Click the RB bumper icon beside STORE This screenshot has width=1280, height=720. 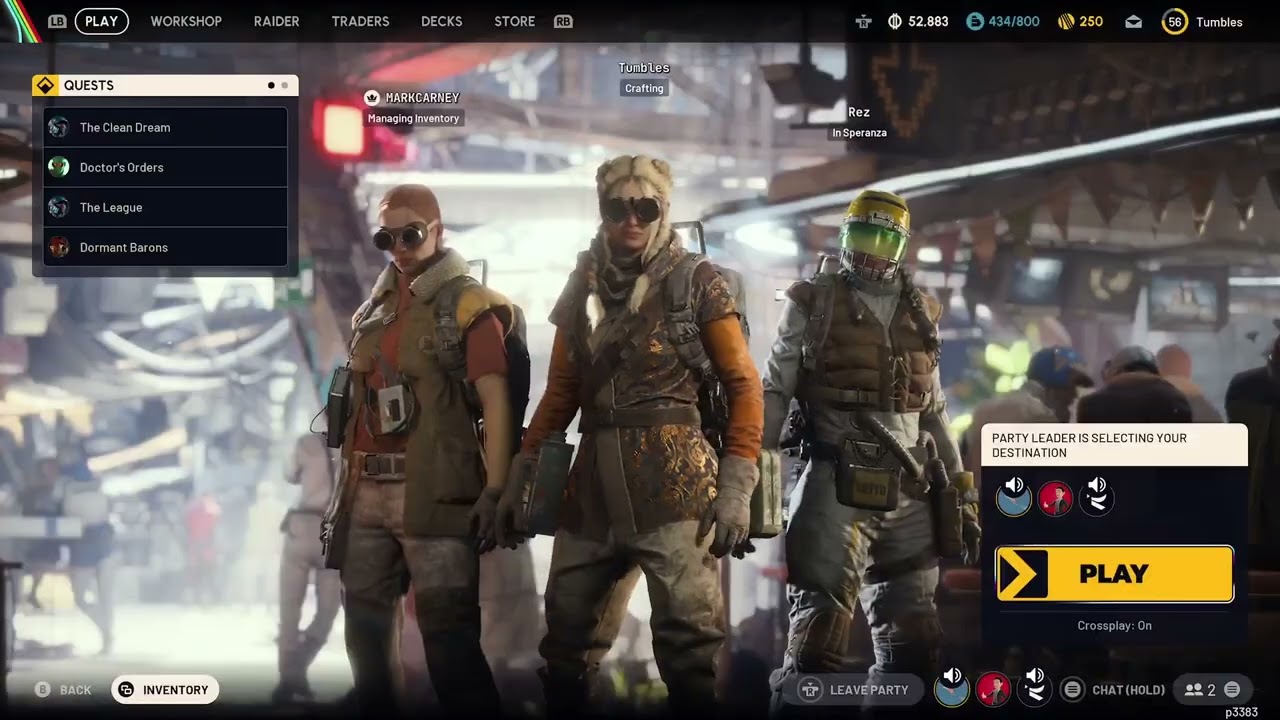coord(563,21)
